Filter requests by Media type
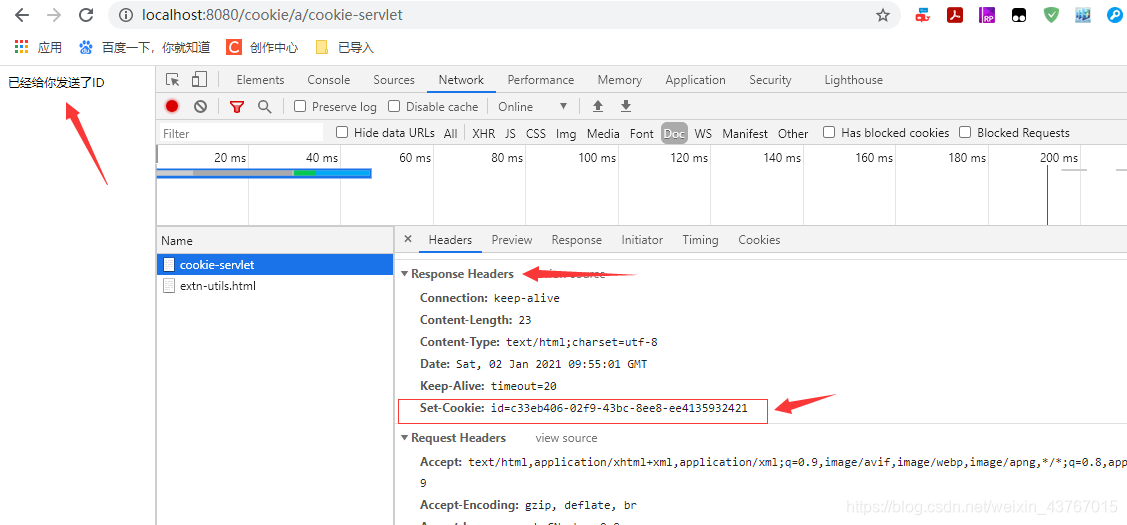Image resolution: width=1127 pixels, height=525 pixels. point(603,133)
